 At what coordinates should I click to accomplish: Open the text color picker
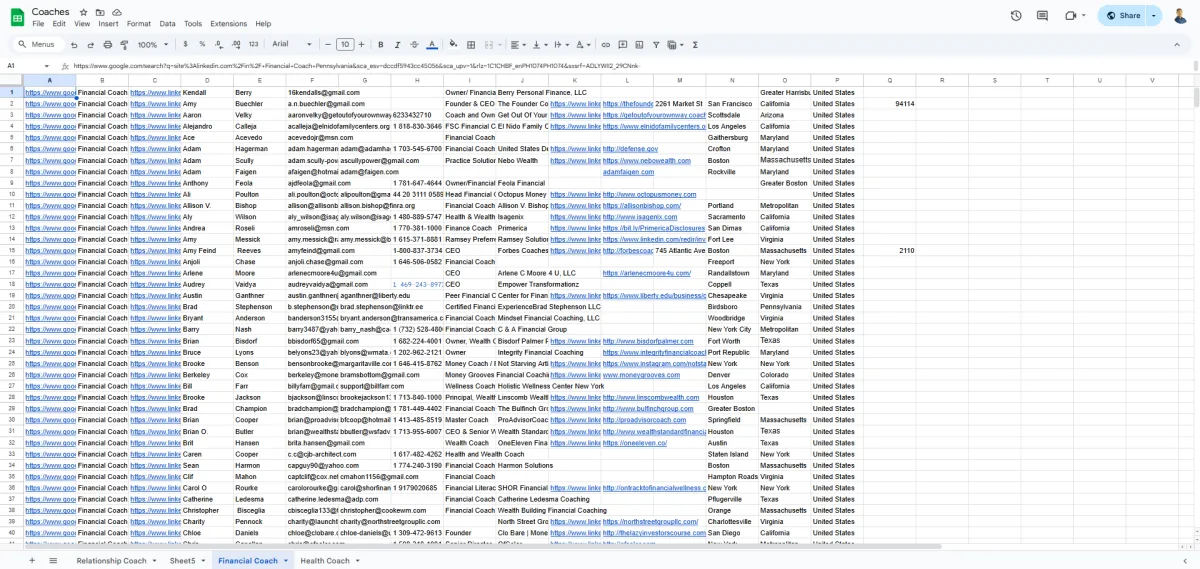coord(432,45)
